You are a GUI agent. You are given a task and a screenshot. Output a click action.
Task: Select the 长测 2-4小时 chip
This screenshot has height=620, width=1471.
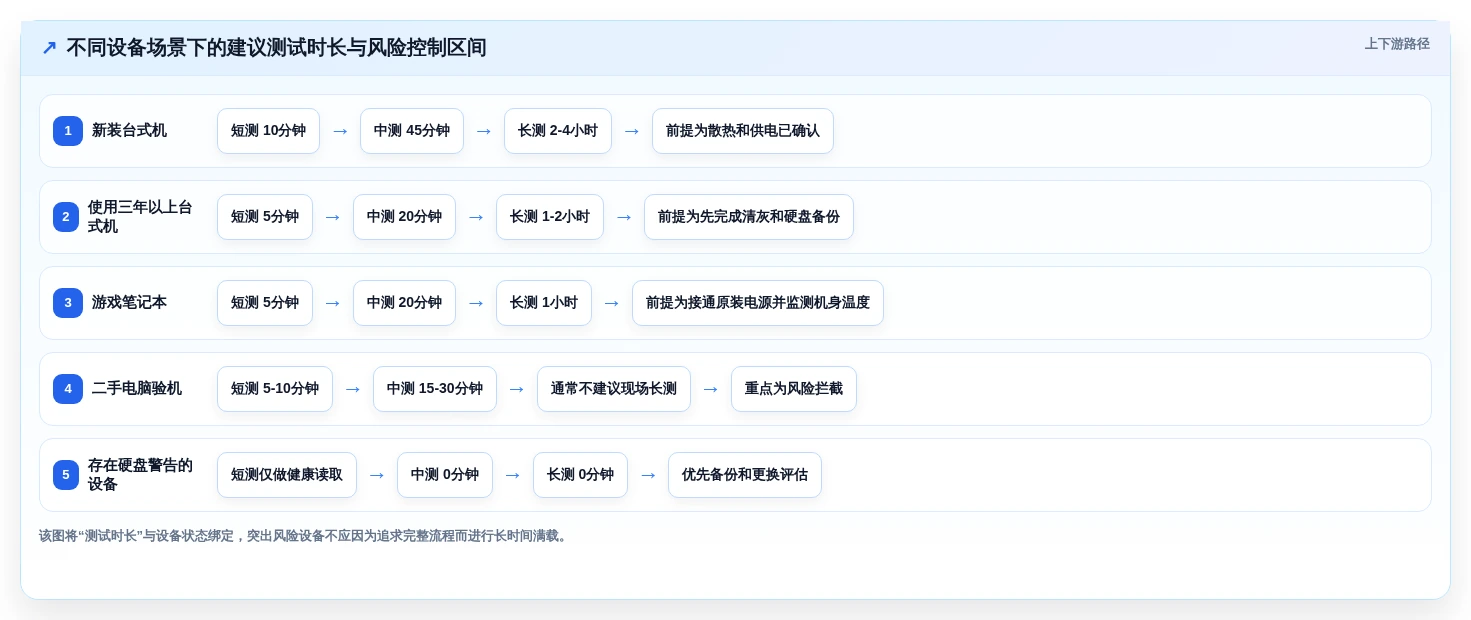558,131
